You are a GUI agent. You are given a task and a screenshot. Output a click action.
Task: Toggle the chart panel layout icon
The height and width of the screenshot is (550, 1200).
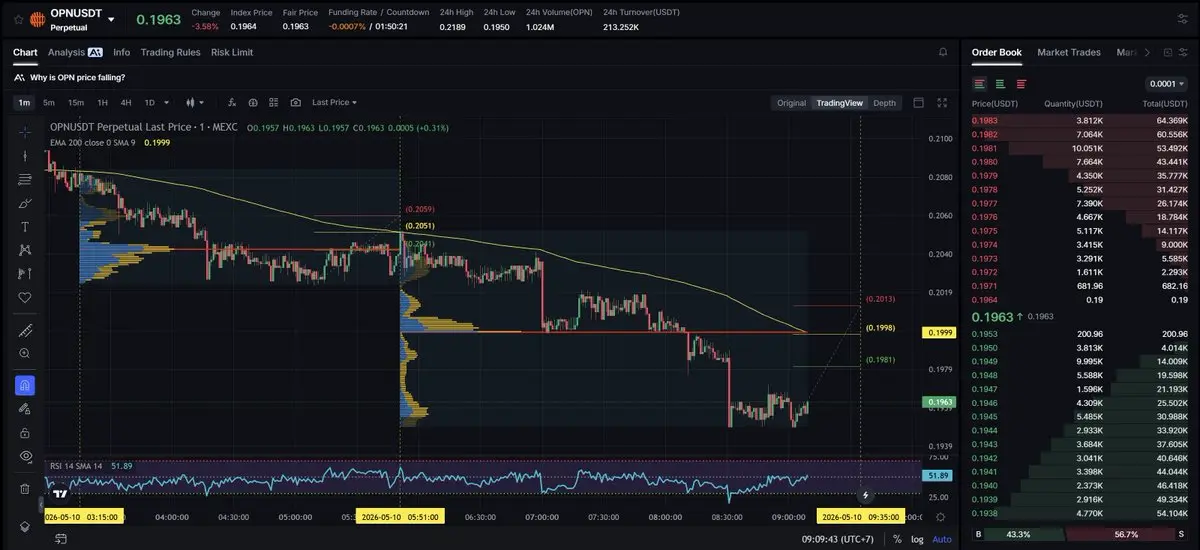click(919, 102)
